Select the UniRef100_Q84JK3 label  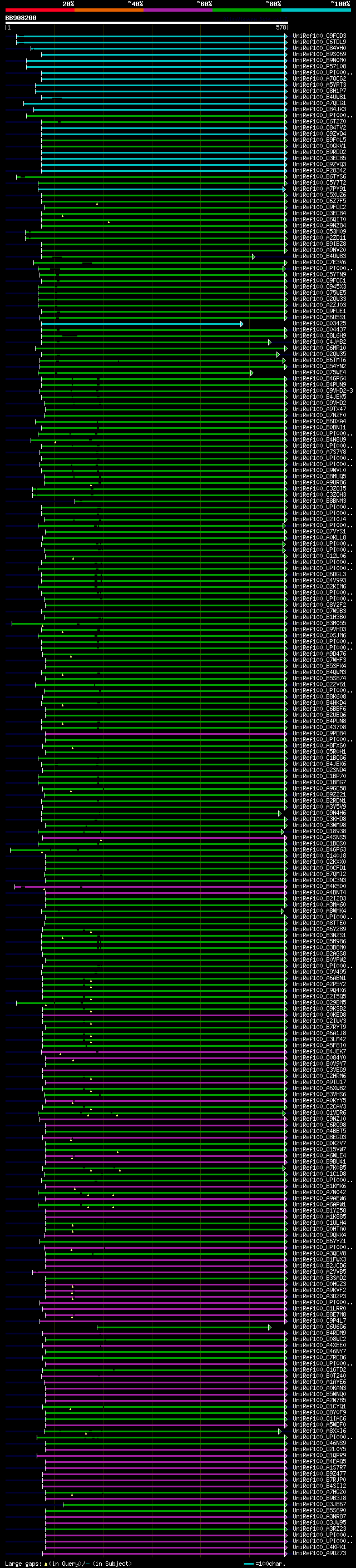pyautogui.click(x=319, y=110)
